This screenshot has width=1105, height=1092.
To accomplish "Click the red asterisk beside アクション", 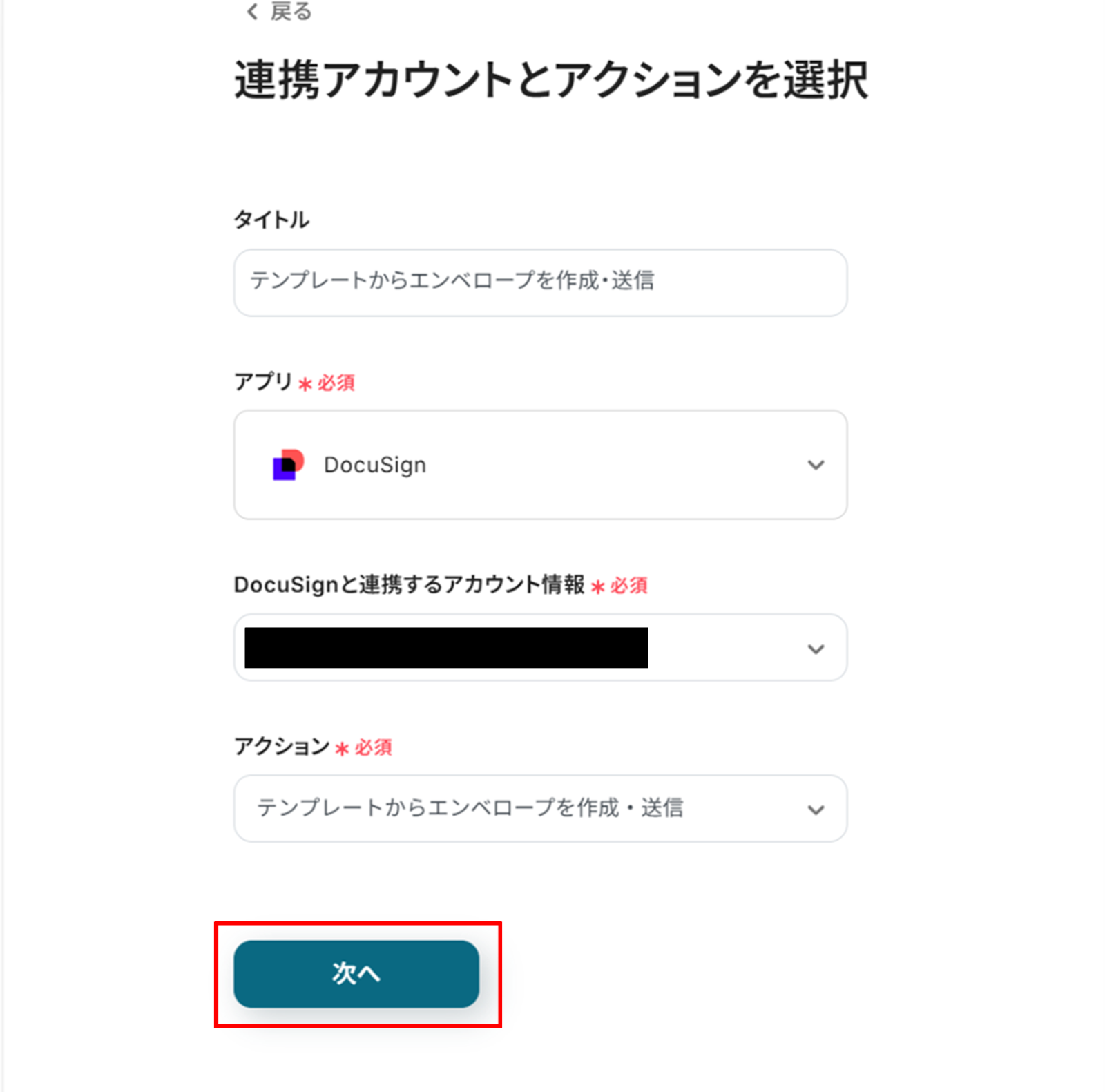I will [342, 748].
